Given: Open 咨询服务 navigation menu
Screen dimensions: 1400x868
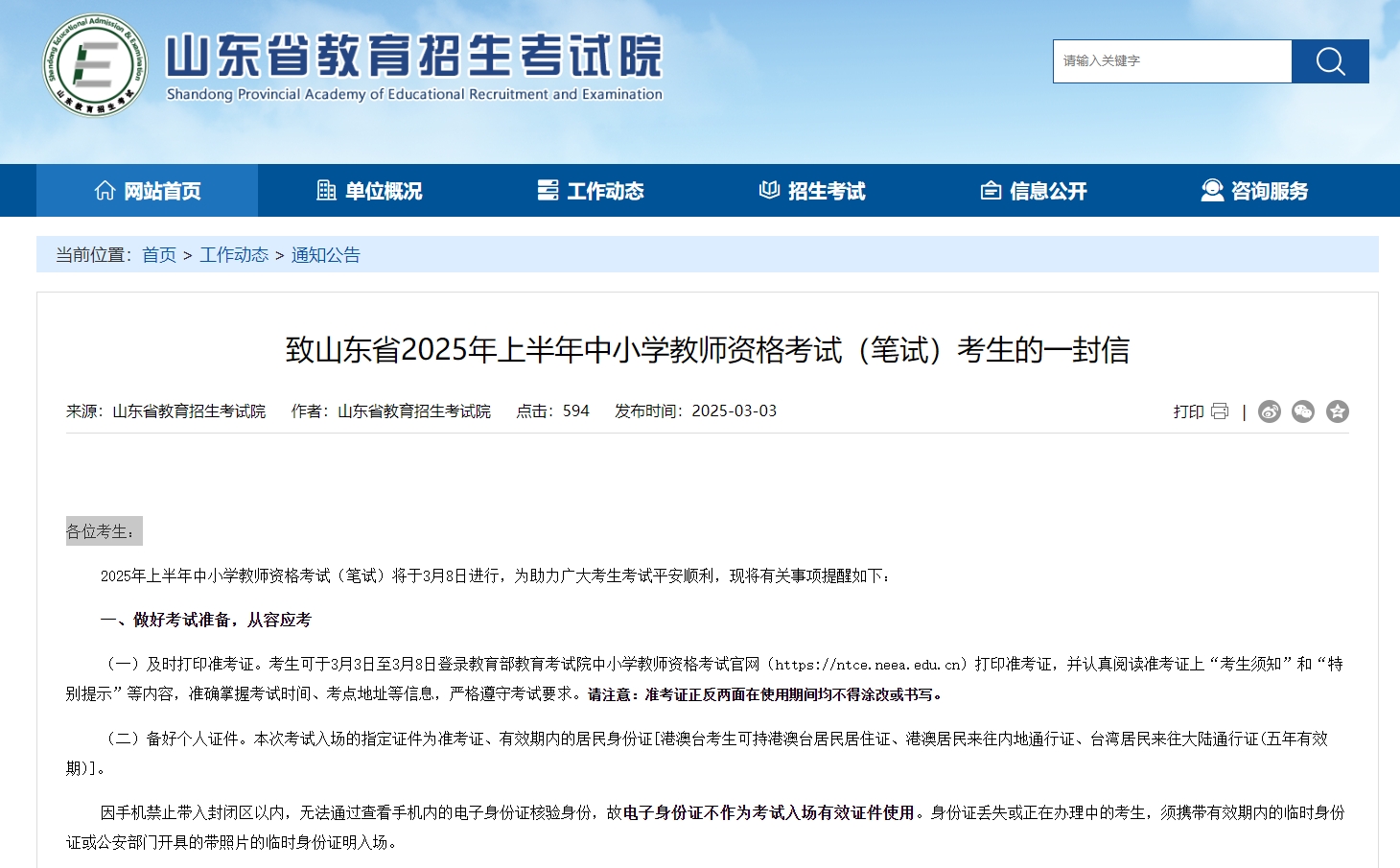Looking at the screenshot, I should (1255, 191).
